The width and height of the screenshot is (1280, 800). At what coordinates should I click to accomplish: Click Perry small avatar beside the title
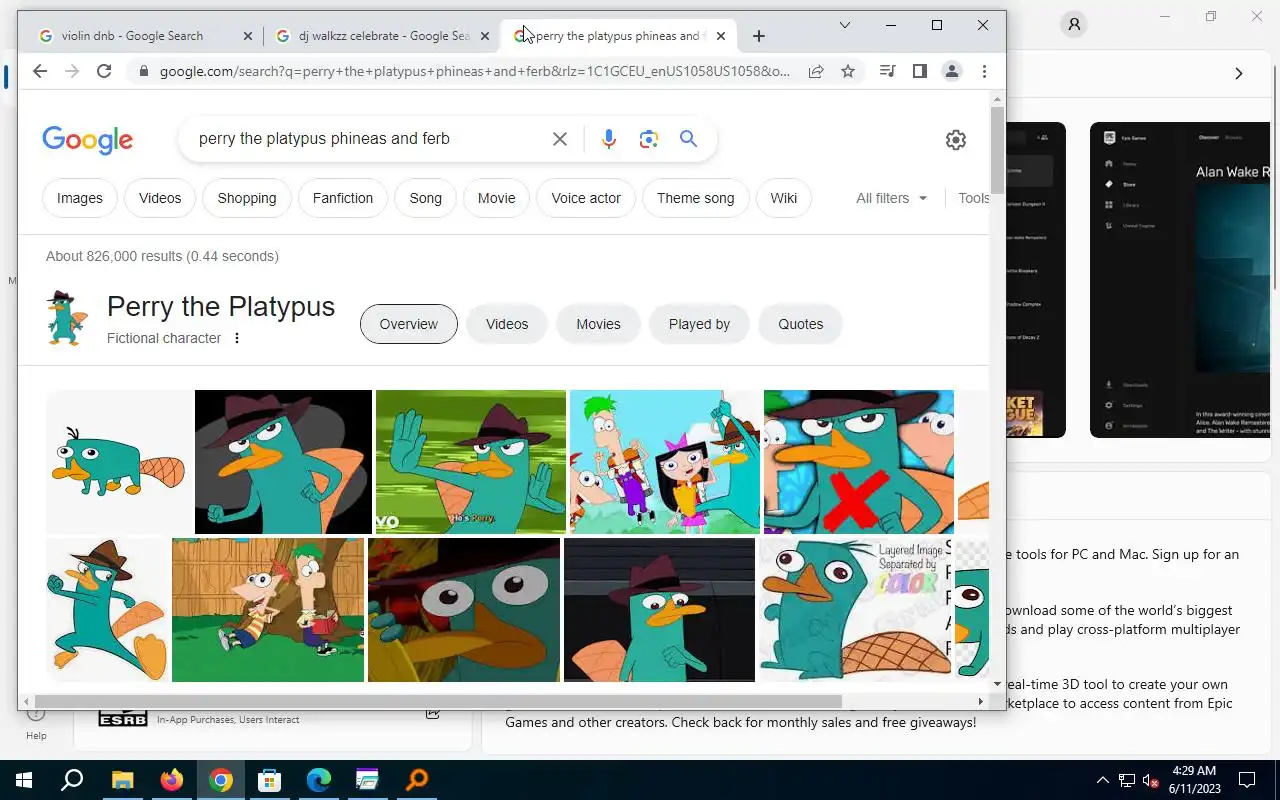click(x=67, y=318)
